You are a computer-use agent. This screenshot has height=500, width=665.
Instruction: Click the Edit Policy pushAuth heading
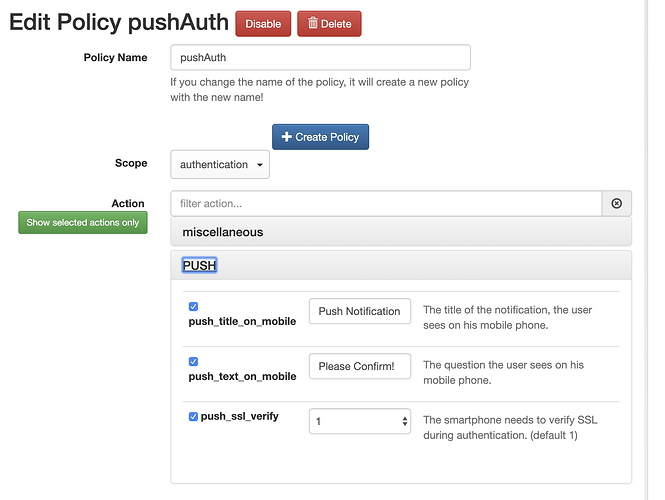point(119,22)
